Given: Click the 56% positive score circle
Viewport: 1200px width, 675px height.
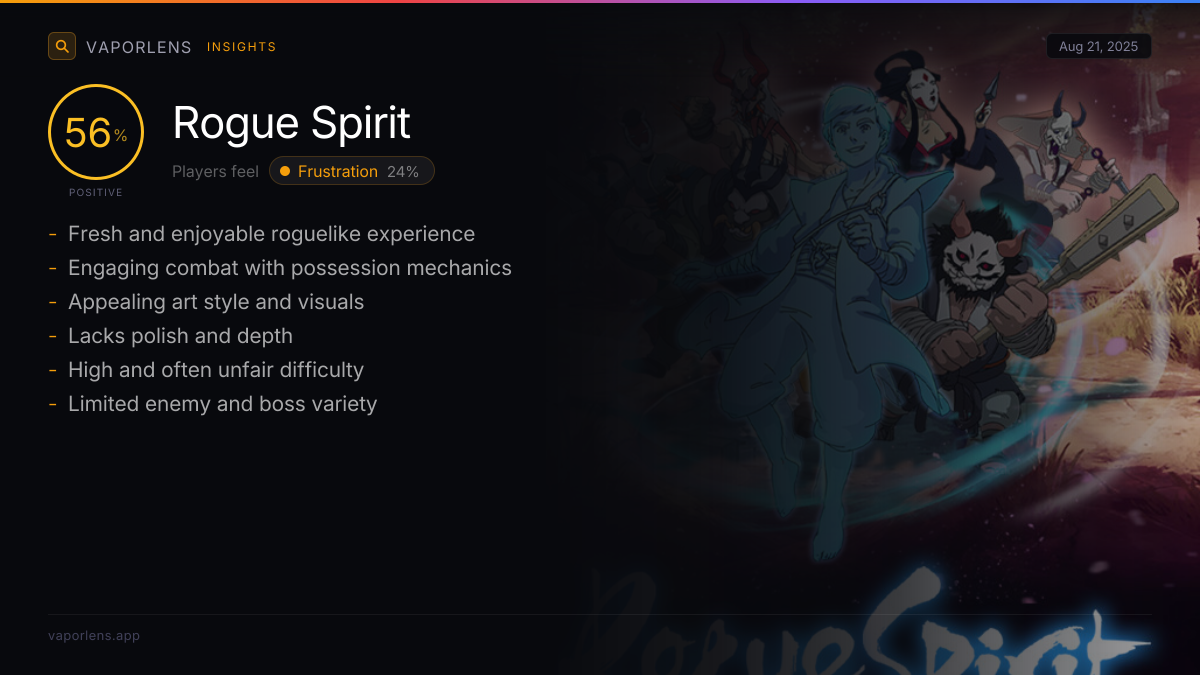Looking at the screenshot, I should pos(96,132).
